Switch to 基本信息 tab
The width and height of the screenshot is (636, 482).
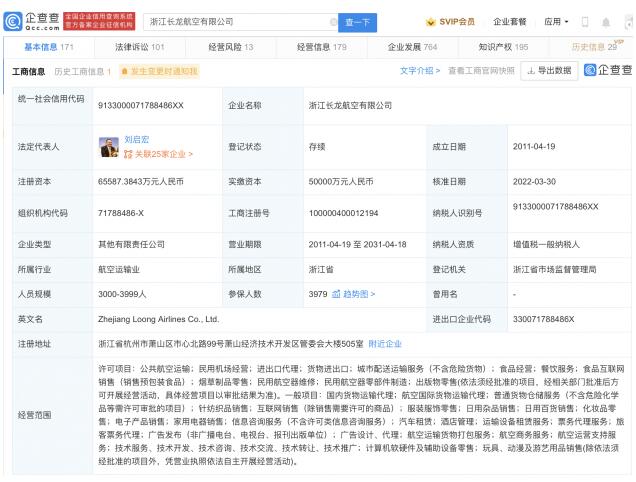coord(49,47)
